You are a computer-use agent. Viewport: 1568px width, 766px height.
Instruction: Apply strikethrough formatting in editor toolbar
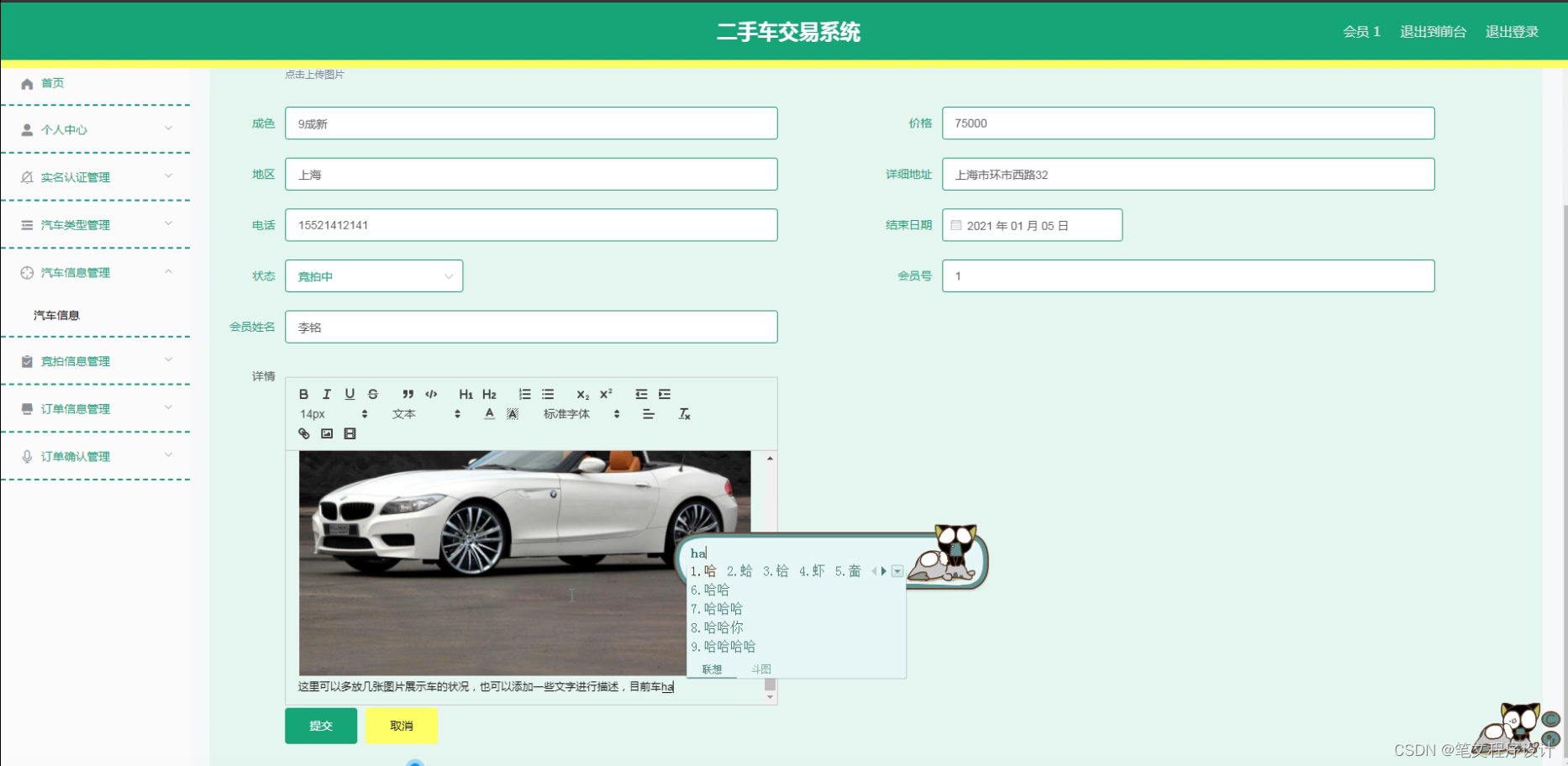(372, 393)
